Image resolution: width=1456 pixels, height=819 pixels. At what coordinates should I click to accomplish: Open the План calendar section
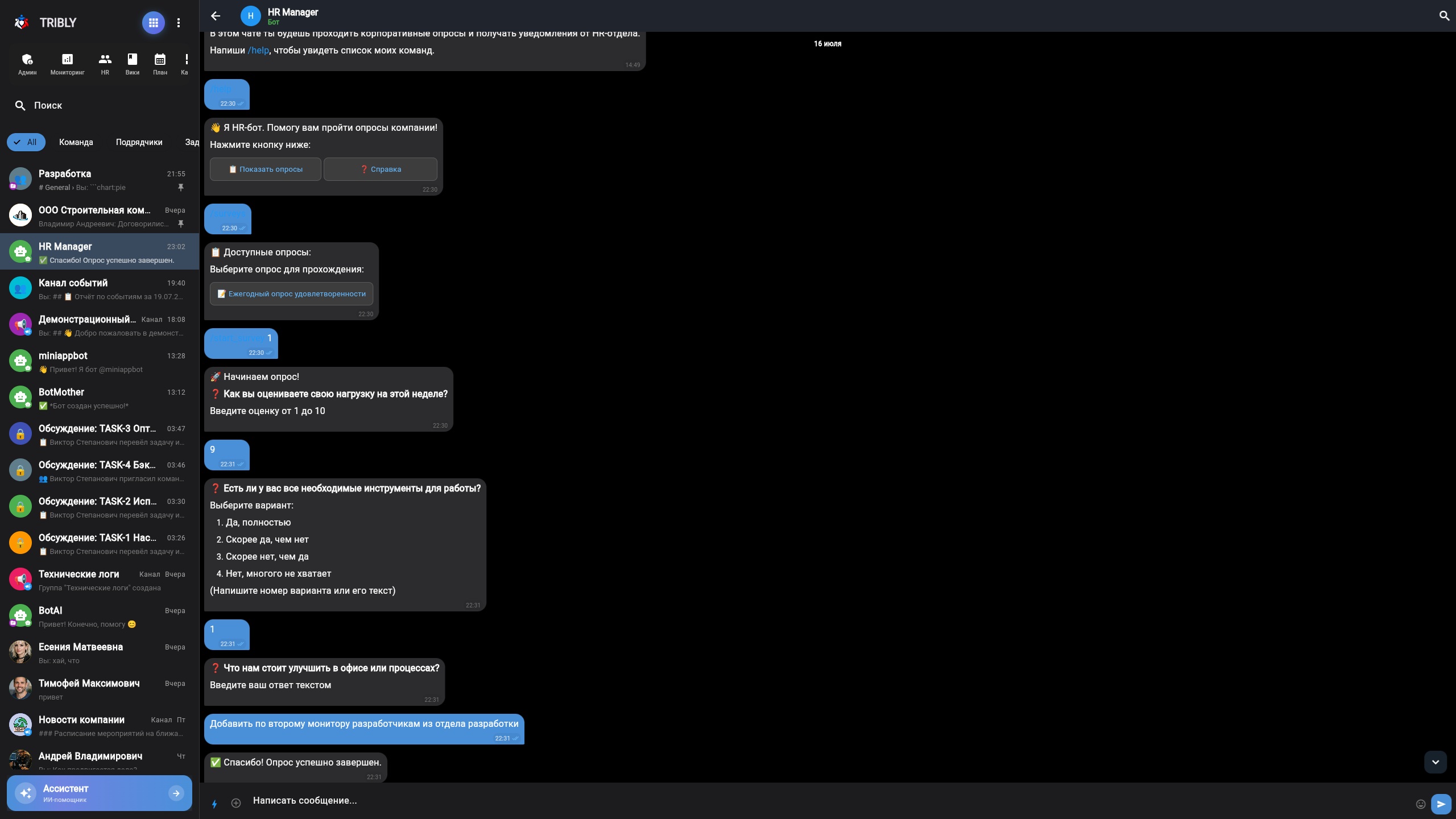pyautogui.click(x=160, y=64)
